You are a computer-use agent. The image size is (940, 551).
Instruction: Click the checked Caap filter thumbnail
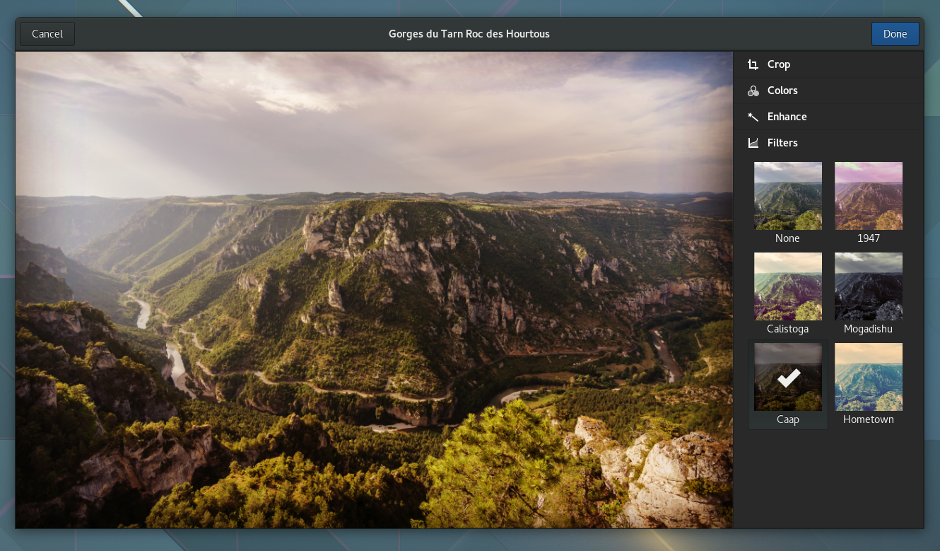tap(788, 377)
